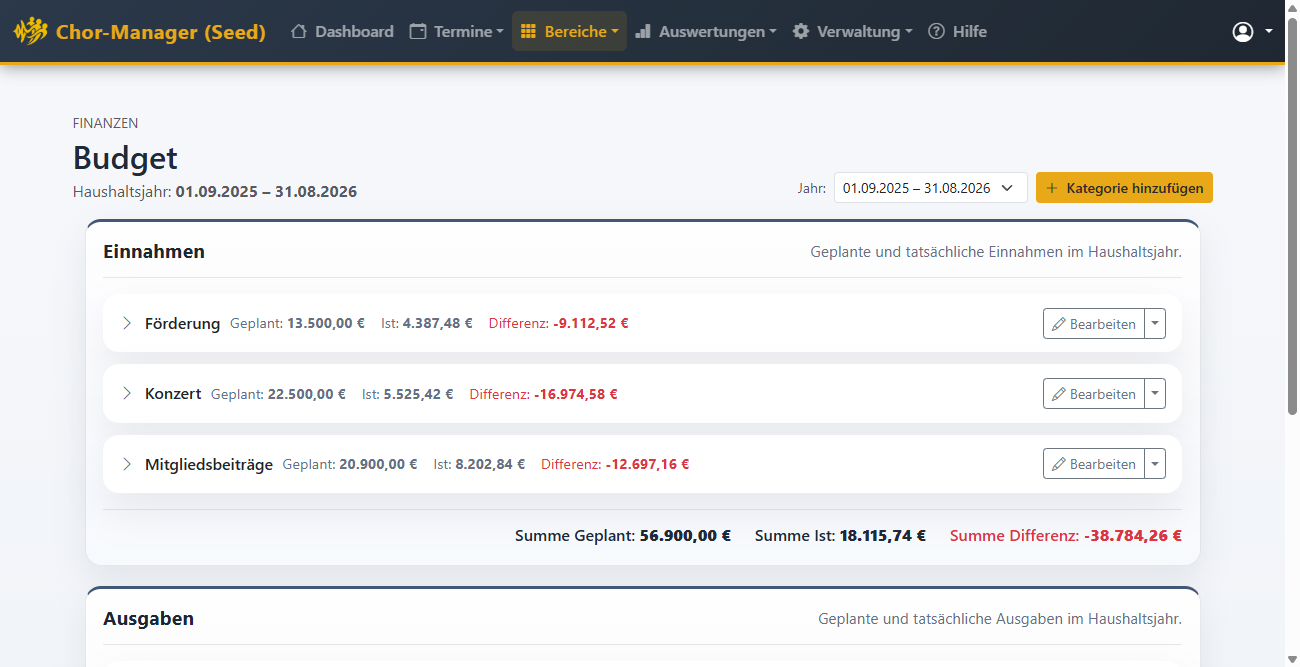Click the Budget page title
1300x667 pixels.
(125, 158)
